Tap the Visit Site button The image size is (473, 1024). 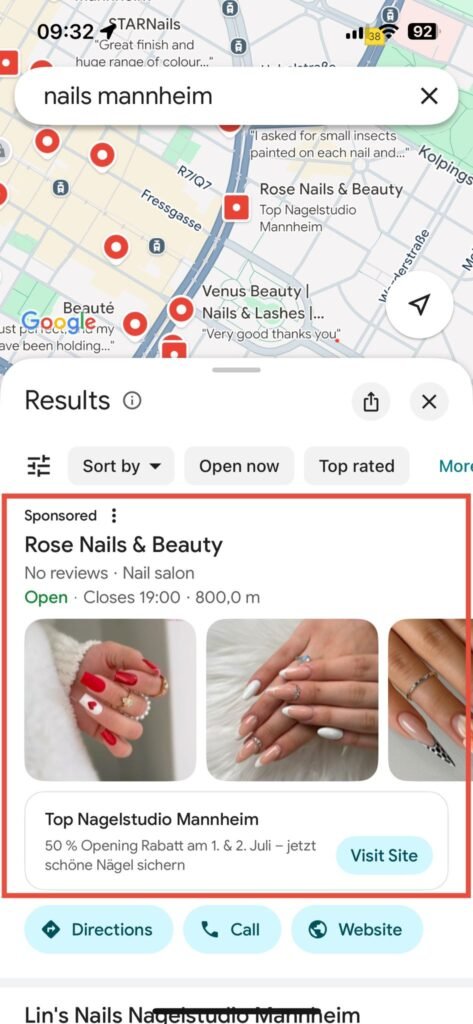[384, 856]
